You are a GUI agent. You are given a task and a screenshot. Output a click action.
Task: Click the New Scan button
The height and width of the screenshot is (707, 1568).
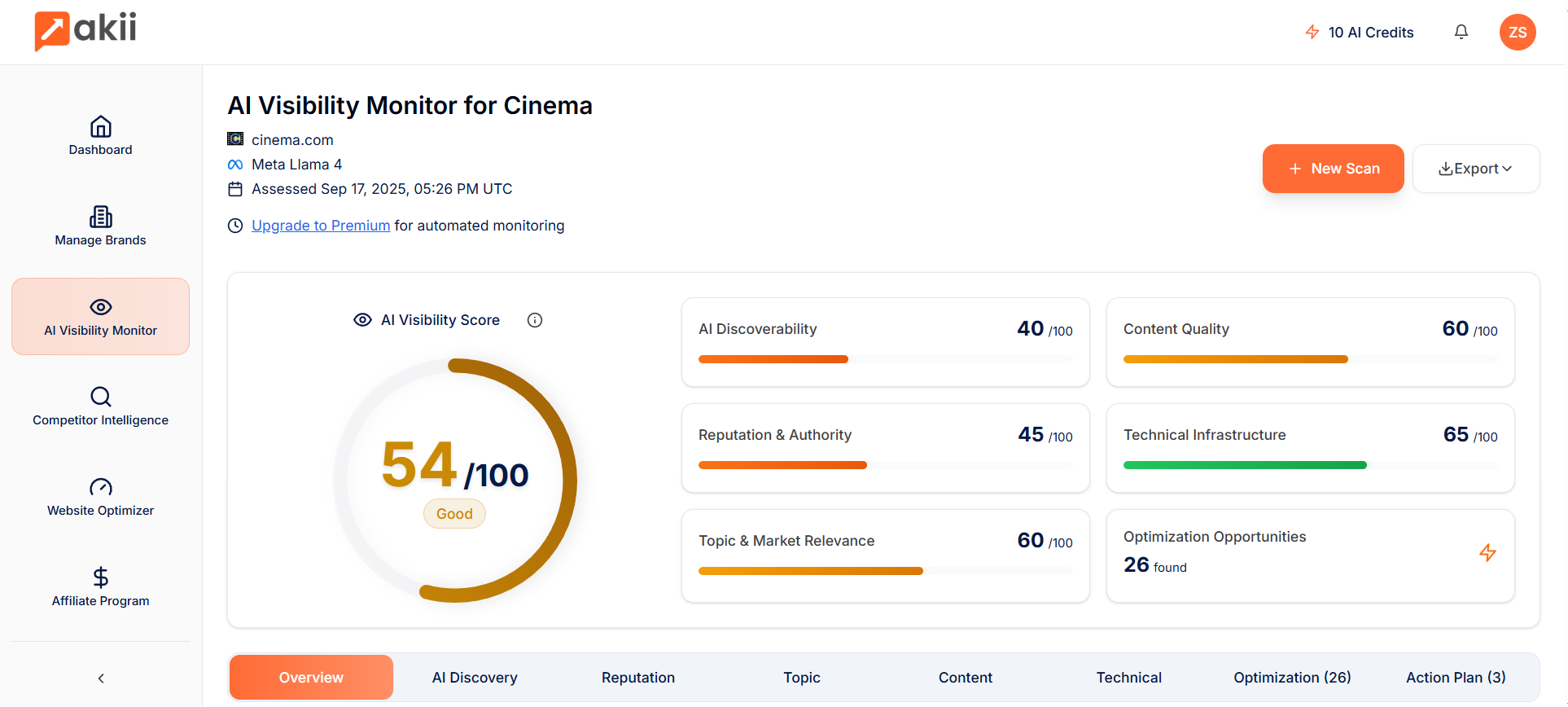1333,169
